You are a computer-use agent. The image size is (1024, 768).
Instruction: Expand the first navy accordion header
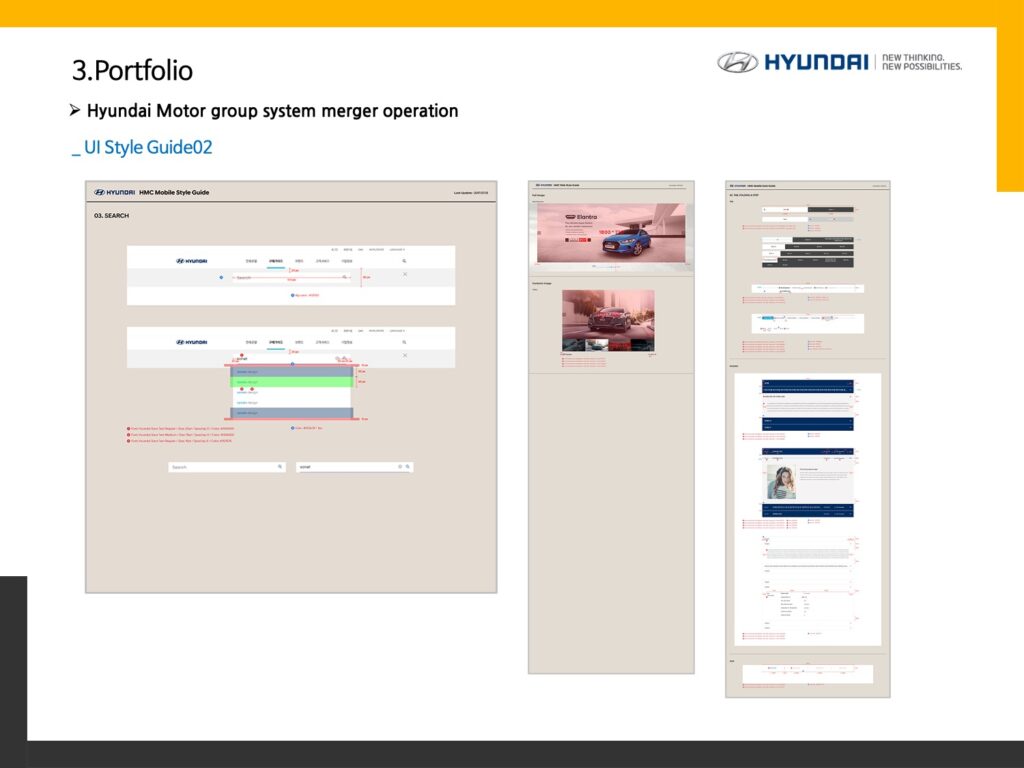(806, 384)
